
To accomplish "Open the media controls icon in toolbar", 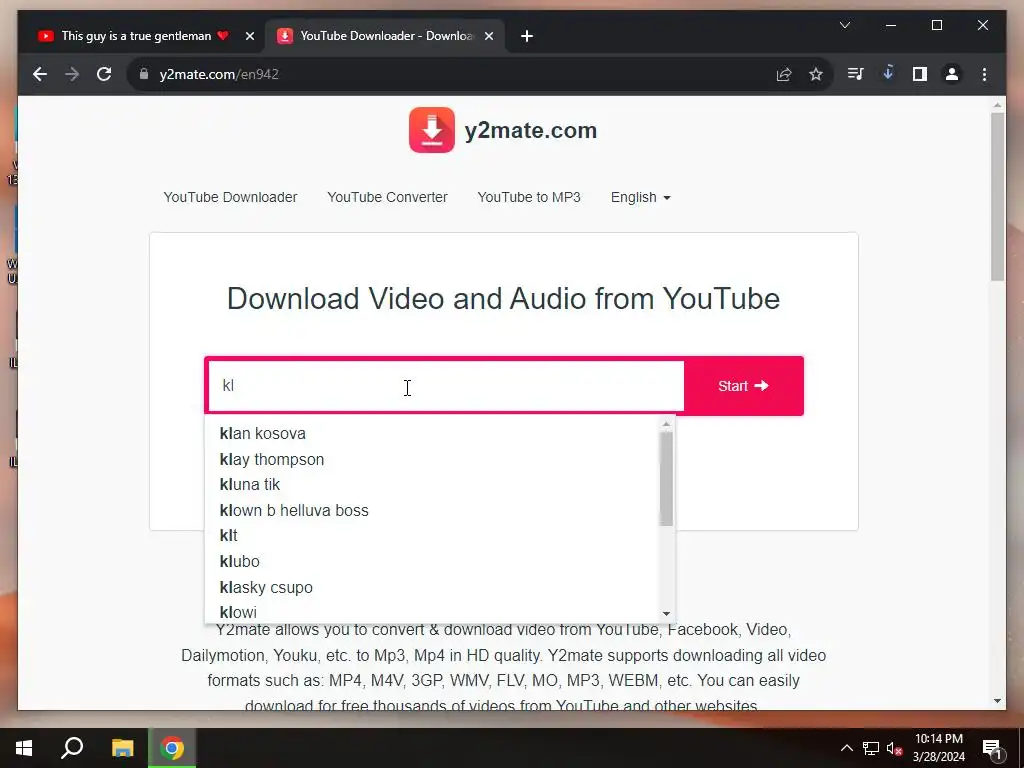I will (855, 74).
